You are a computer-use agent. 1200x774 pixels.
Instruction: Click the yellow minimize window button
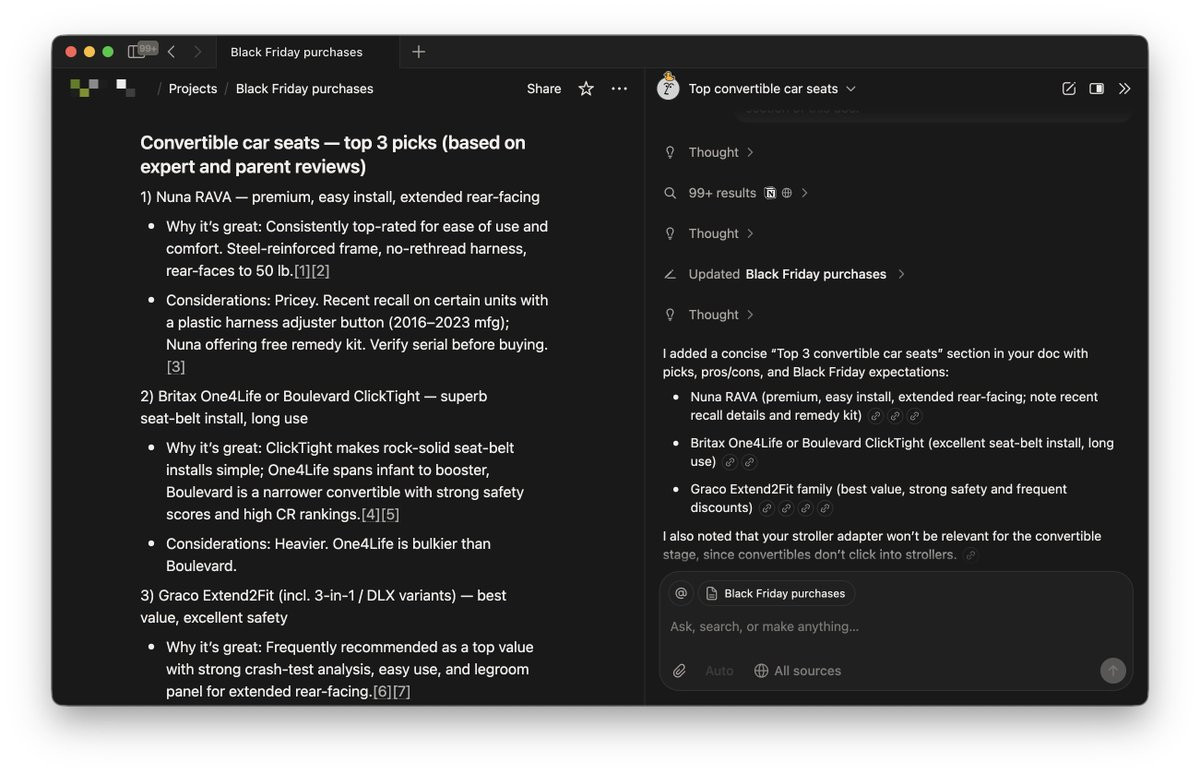pos(90,52)
